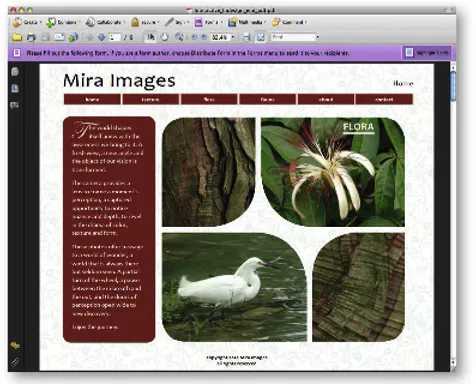
Task: Click the zoom in button
Action: click(204, 37)
